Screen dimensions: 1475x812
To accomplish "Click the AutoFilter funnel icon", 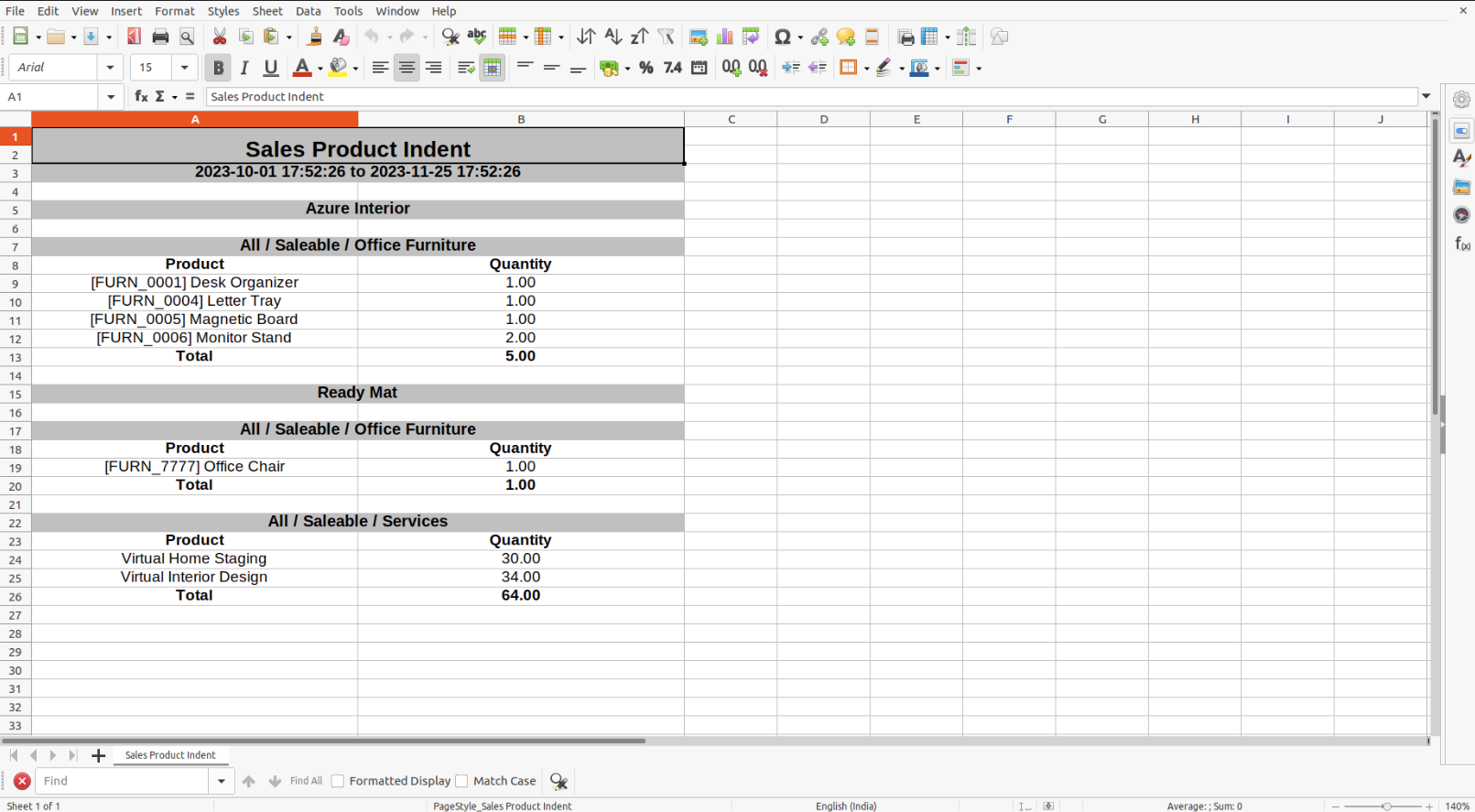I will pyautogui.click(x=666, y=37).
